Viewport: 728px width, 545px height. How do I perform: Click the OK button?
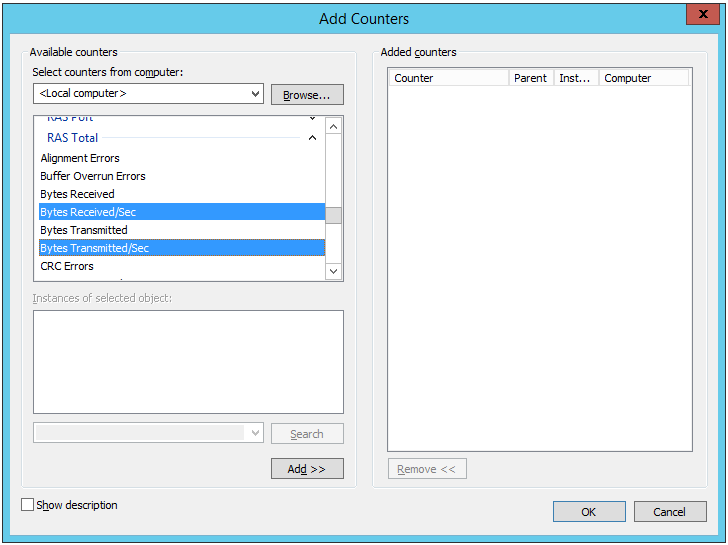(x=589, y=512)
